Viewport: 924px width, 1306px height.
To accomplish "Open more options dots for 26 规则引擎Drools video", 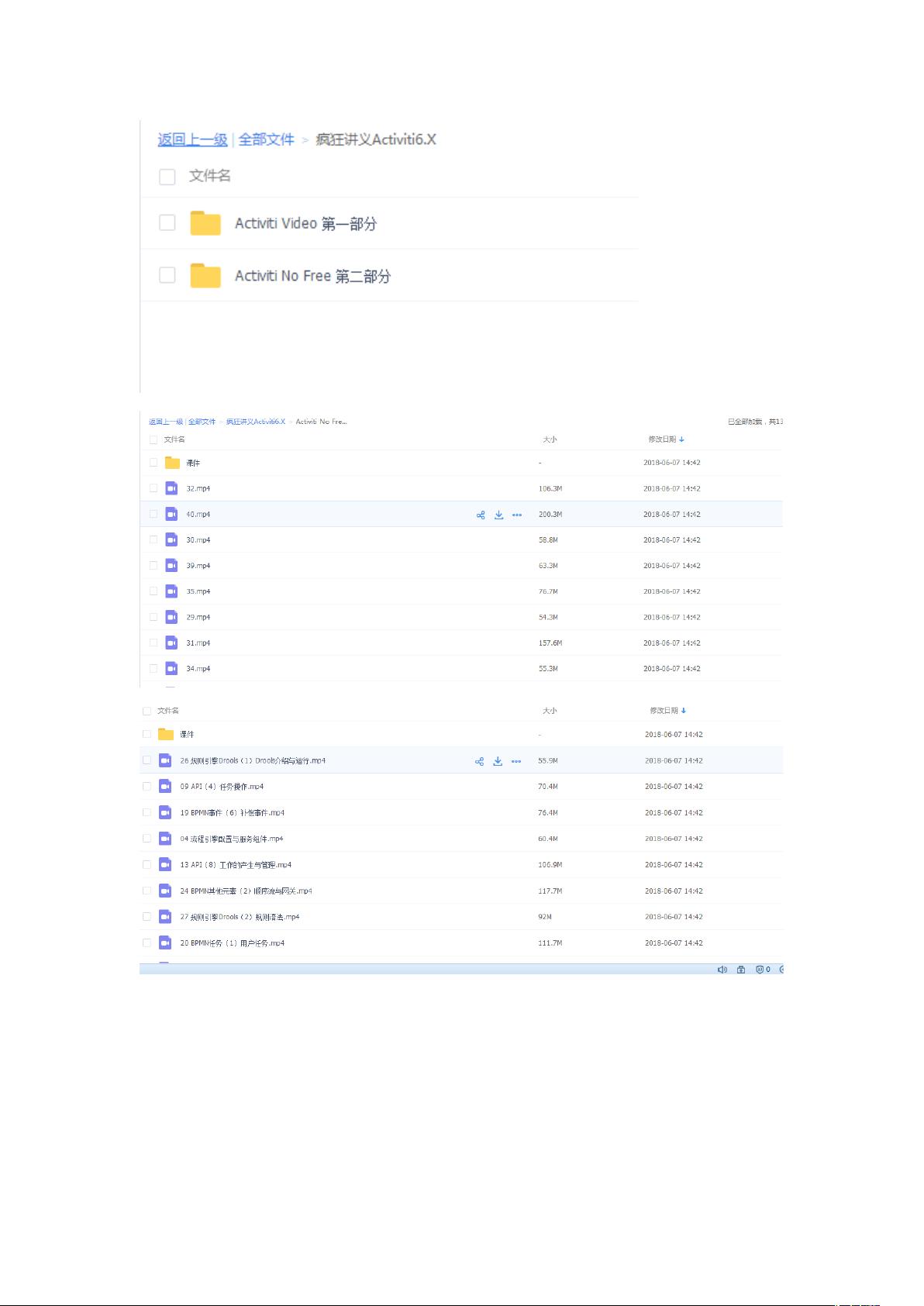I will [x=516, y=761].
